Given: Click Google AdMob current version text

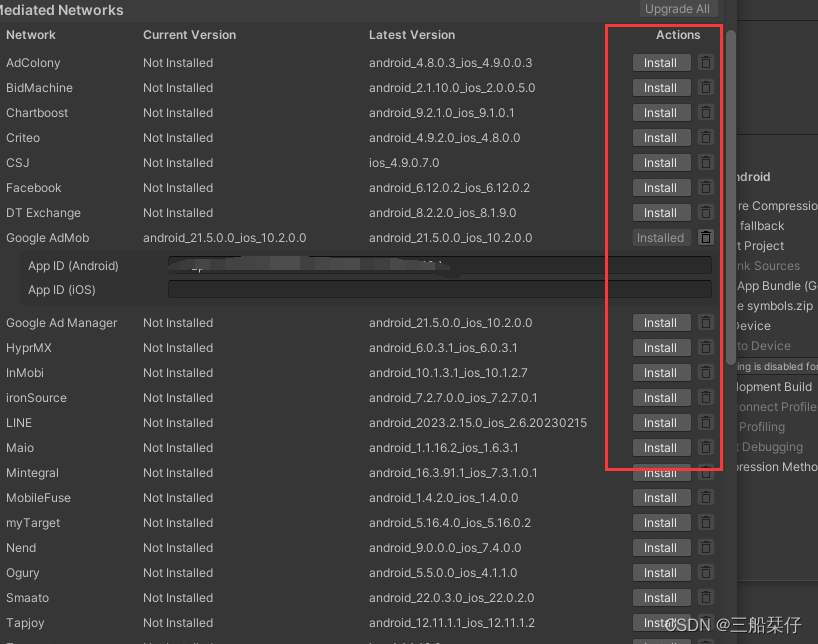Looking at the screenshot, I should (224, 238).
